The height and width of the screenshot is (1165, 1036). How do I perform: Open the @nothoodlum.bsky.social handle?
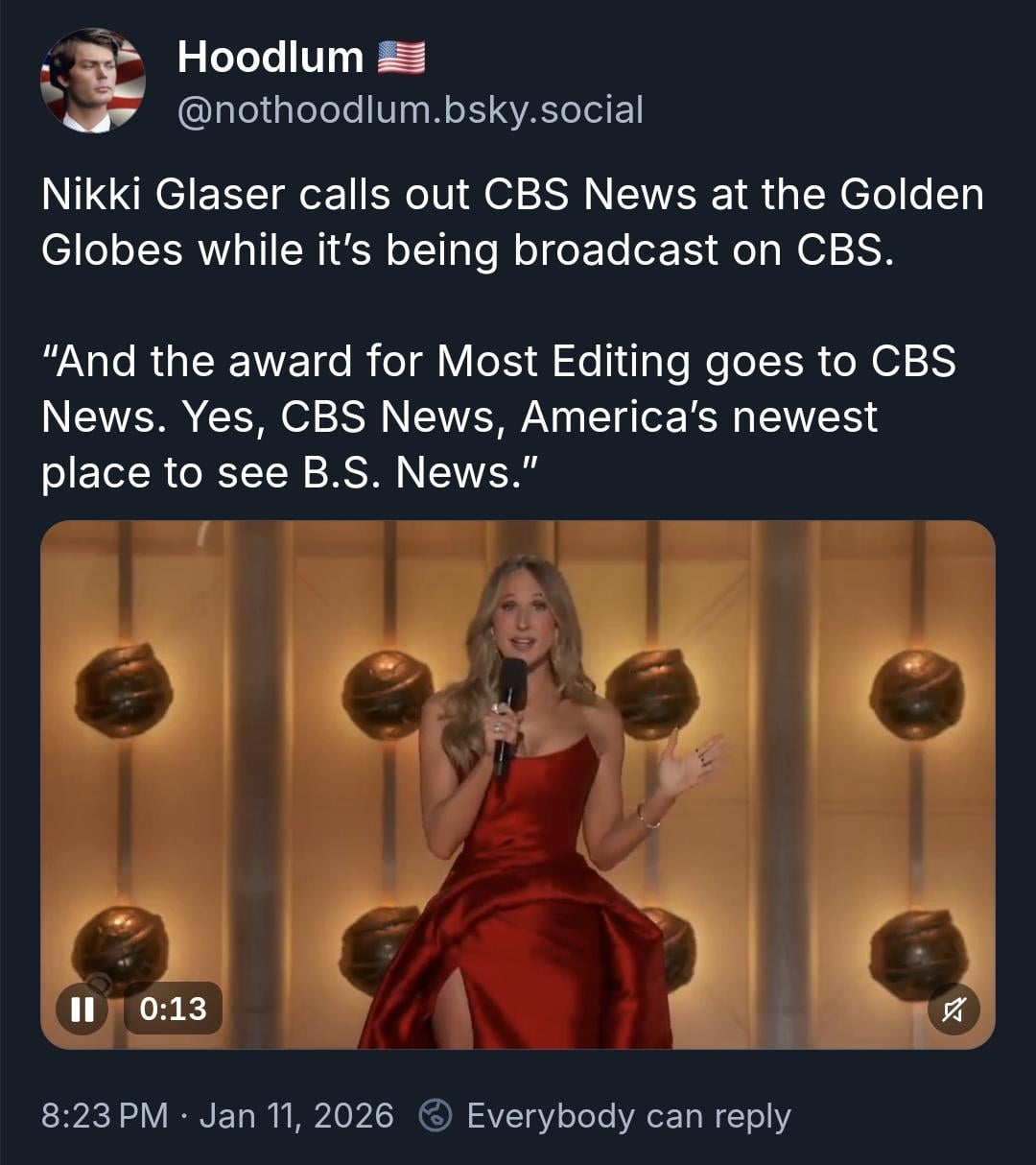click(411, 110)
